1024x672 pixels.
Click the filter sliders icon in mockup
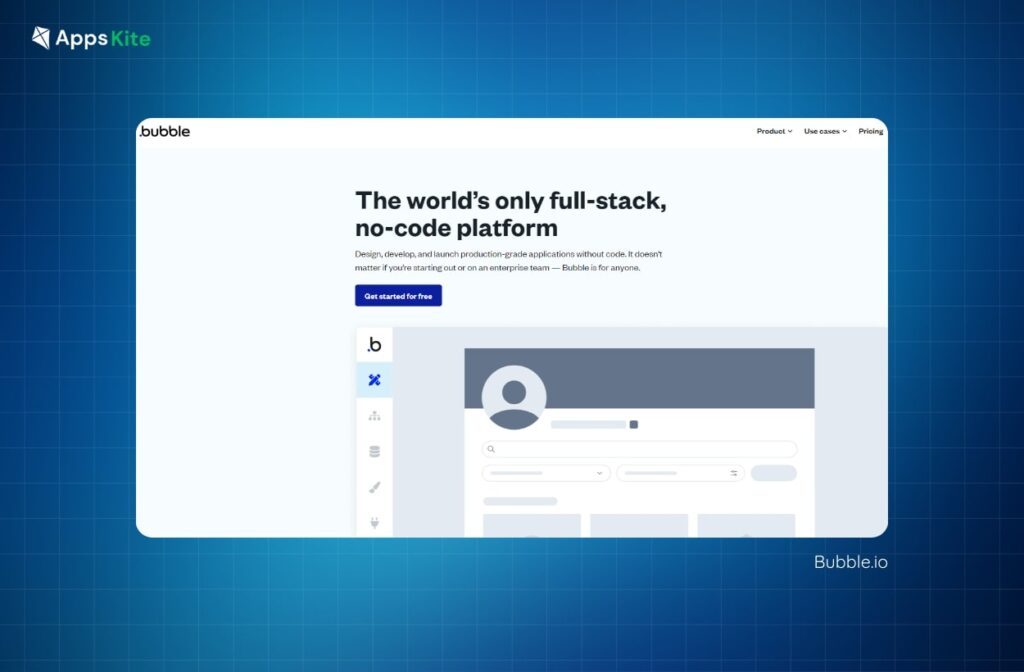pyautogui.click(x=734, y=473)
